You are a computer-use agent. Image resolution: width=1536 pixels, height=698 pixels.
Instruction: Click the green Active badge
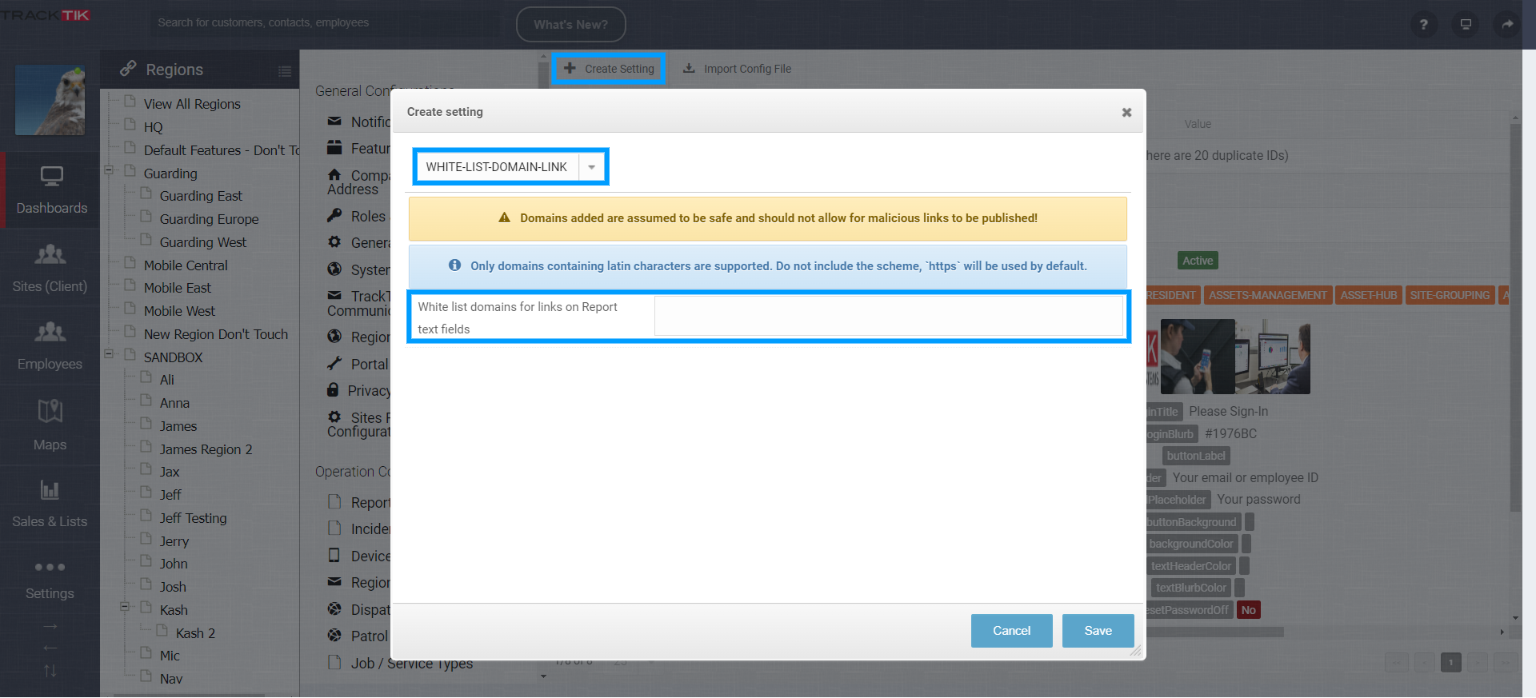coord(1198,261)
